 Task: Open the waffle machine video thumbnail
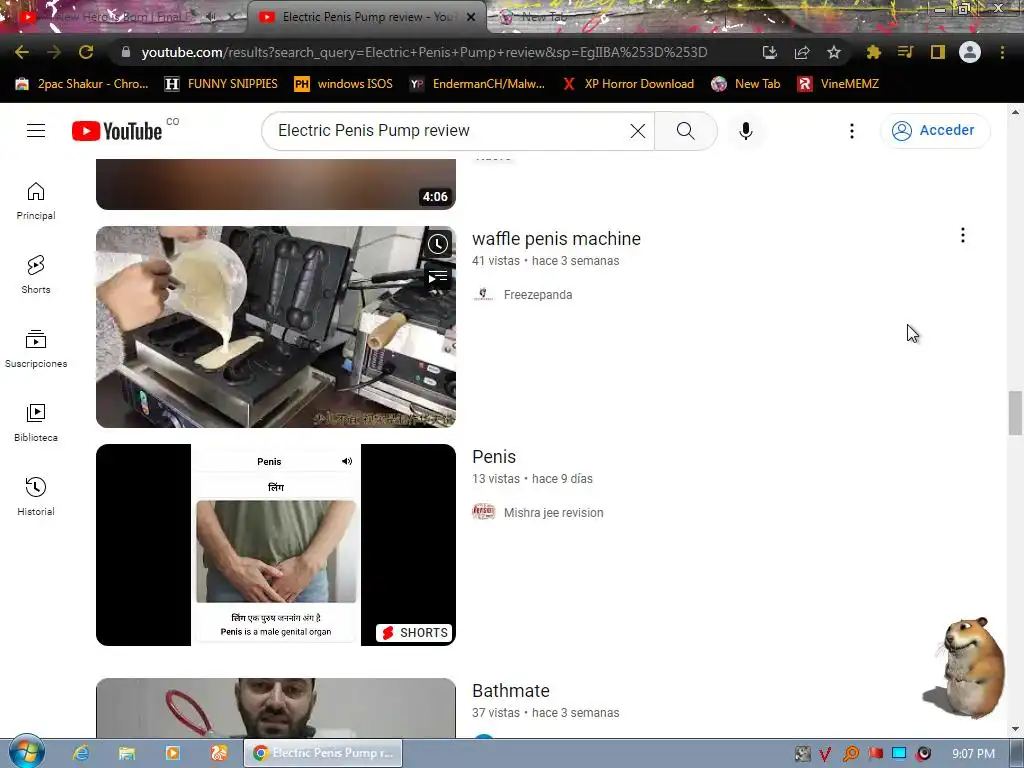(x=276, y=327)
